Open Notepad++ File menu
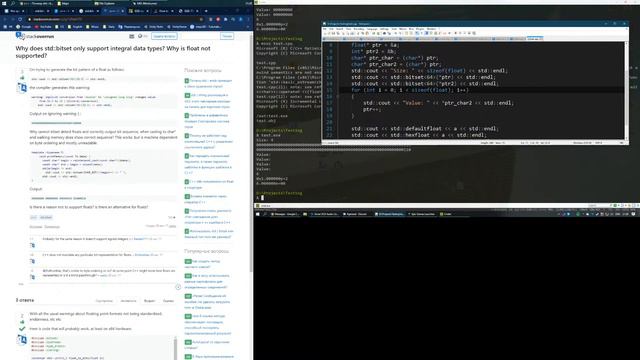 (325, 29)
